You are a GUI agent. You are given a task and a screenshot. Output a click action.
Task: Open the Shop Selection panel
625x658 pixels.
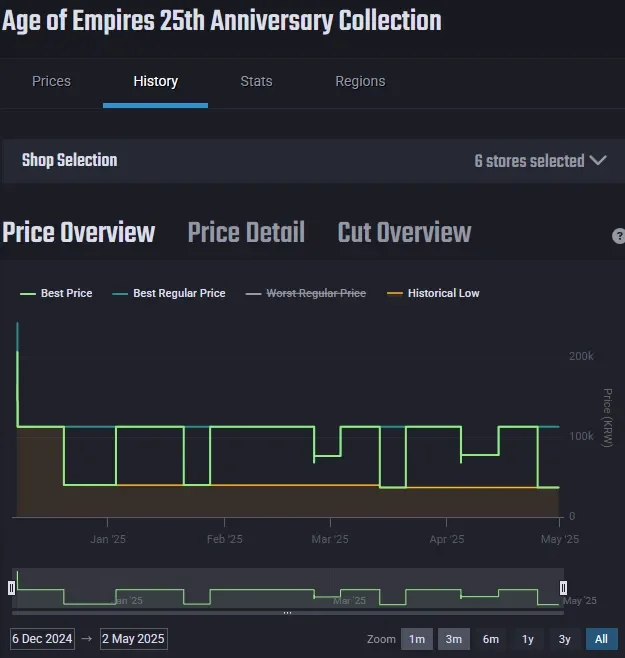tap(70, 160)
